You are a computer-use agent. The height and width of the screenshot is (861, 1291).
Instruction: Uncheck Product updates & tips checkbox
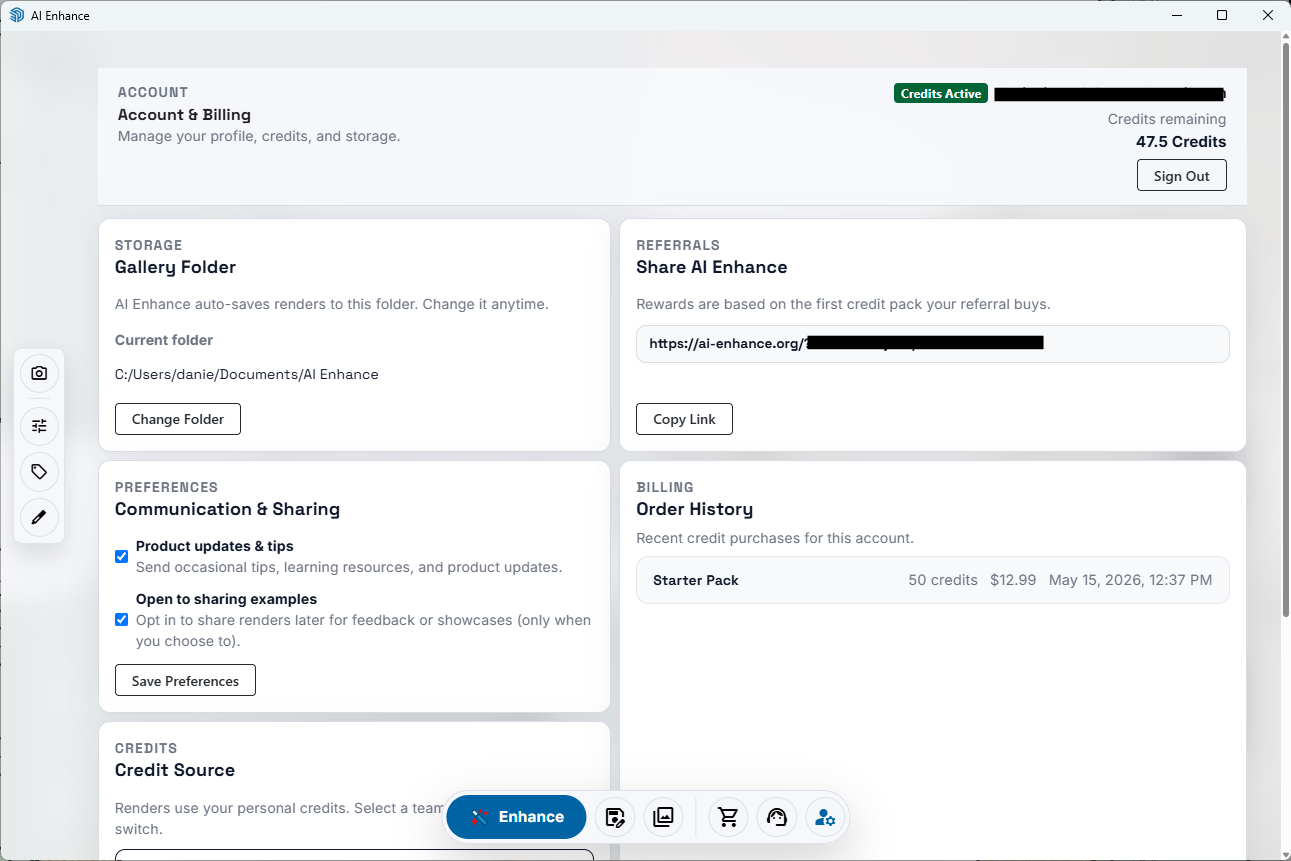pyautogui.click(x=121, y=557)
